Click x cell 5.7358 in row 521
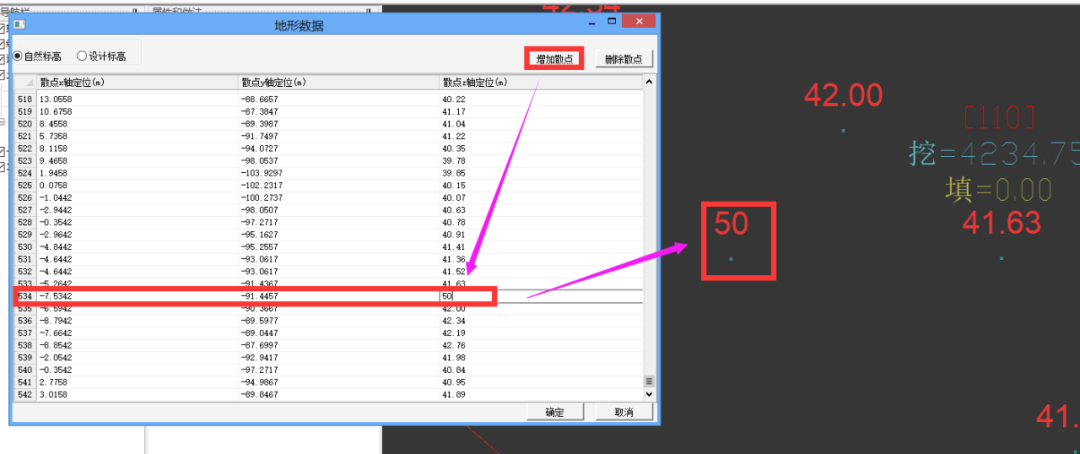Screen dimensions: 1080x454 pos(137,136)
